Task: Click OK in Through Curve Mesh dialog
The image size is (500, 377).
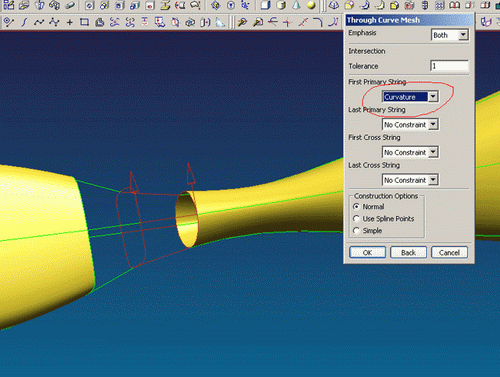Action: pyautogui.click(x=367, y=252)
